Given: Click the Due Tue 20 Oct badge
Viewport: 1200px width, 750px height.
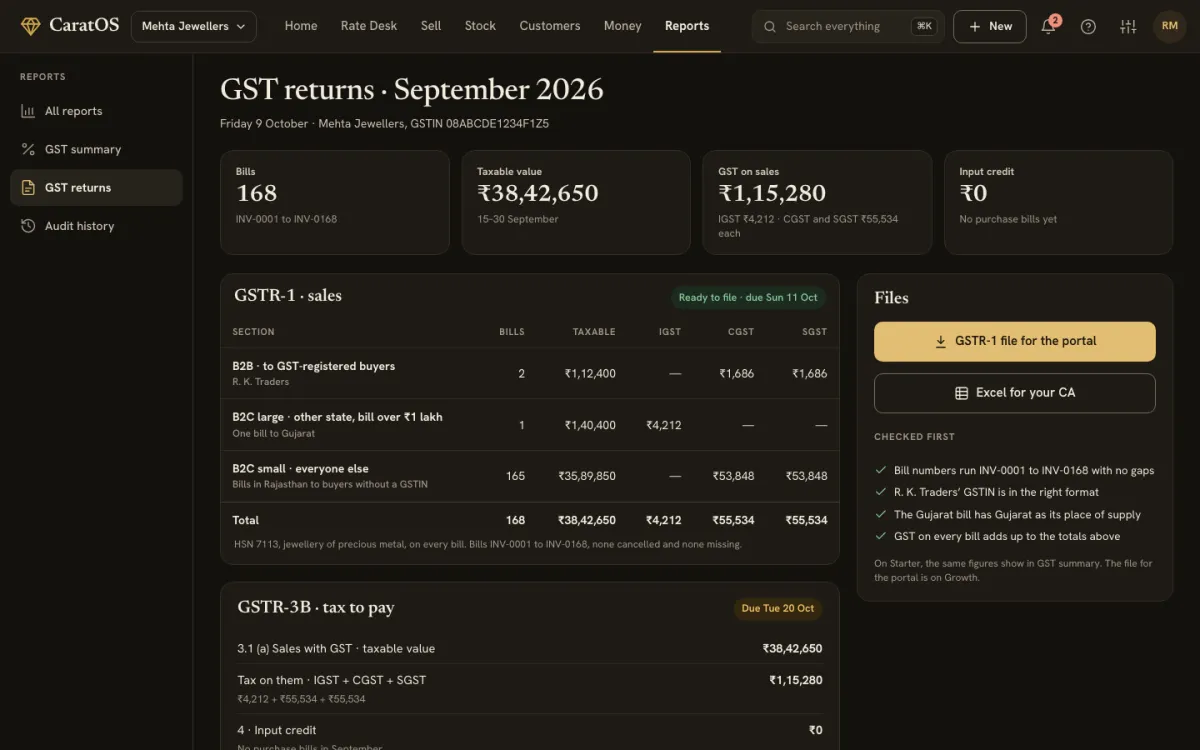Looking at the screenshot, I should (x=778, y=608).
